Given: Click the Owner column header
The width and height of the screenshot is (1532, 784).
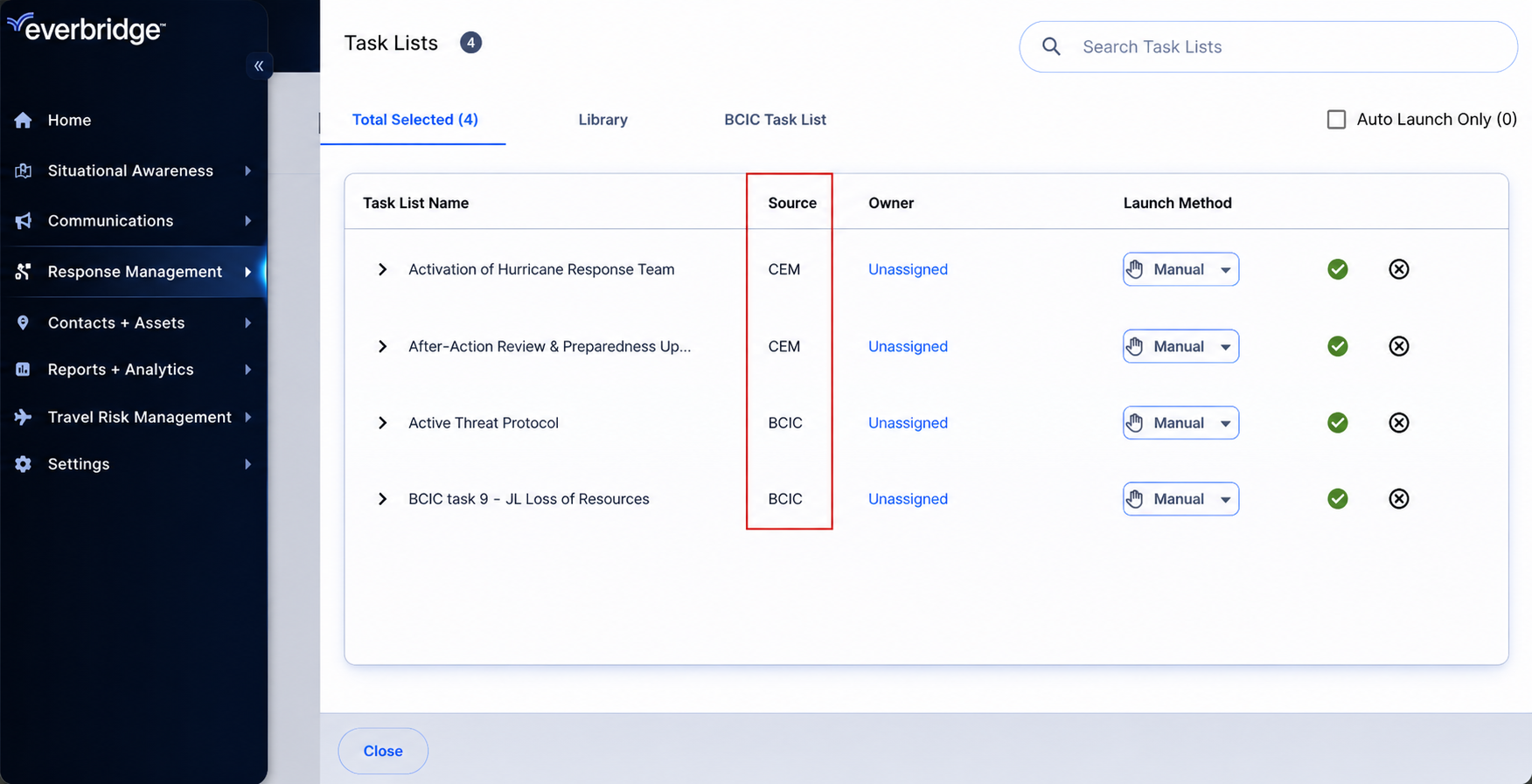Looking at the screenshot, I should (x=891, y=203).
